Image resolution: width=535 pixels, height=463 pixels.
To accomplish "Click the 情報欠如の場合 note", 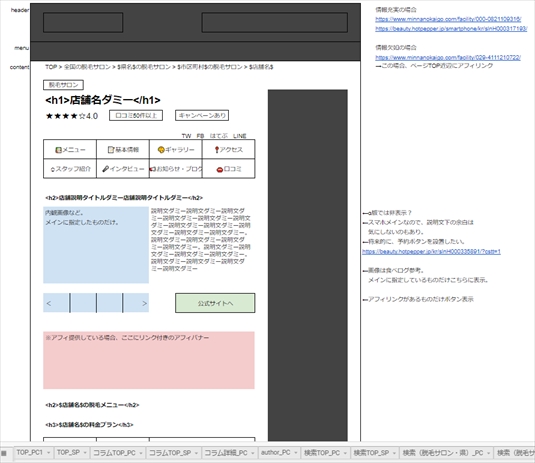I will click(x=396, y=47).
